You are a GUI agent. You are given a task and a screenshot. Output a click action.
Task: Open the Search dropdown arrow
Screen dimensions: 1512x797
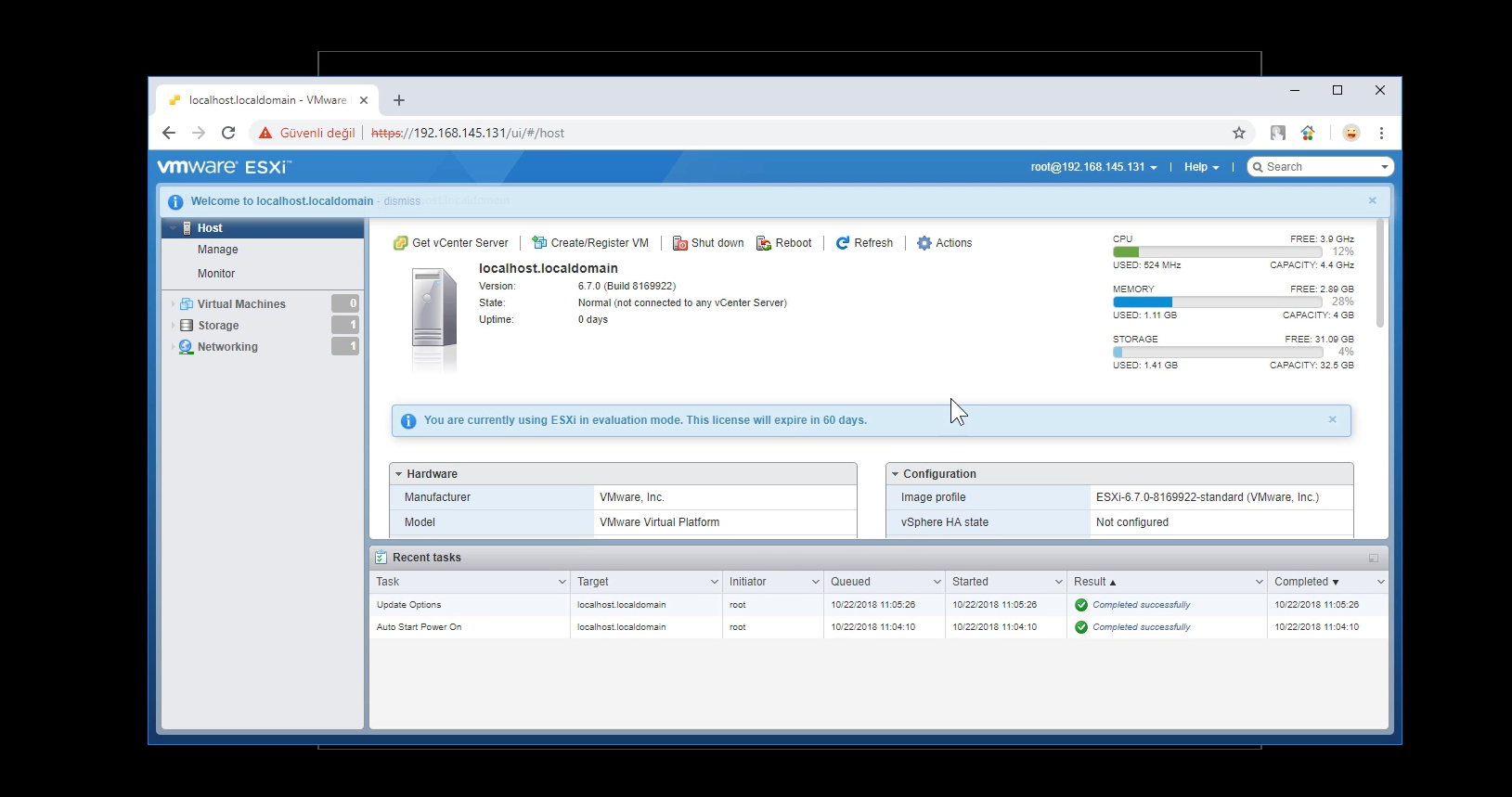[x=1385, y=167]
